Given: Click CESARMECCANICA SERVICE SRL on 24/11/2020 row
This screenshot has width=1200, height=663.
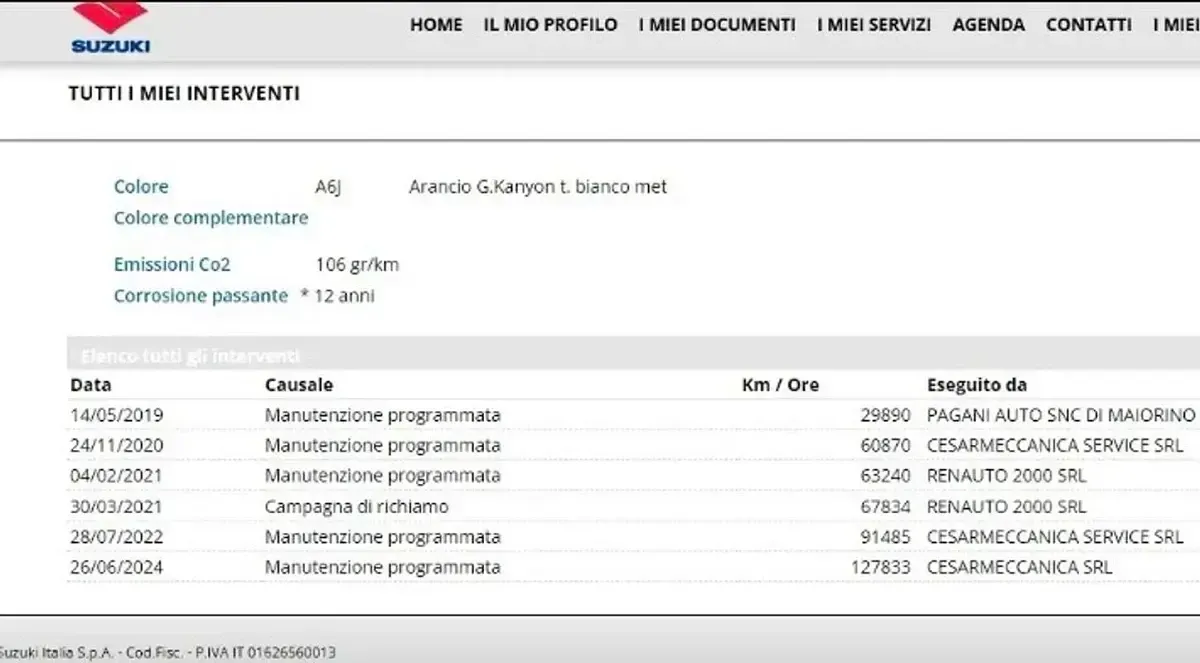Looking at the screenshot, I should (x=1055, y=445).
